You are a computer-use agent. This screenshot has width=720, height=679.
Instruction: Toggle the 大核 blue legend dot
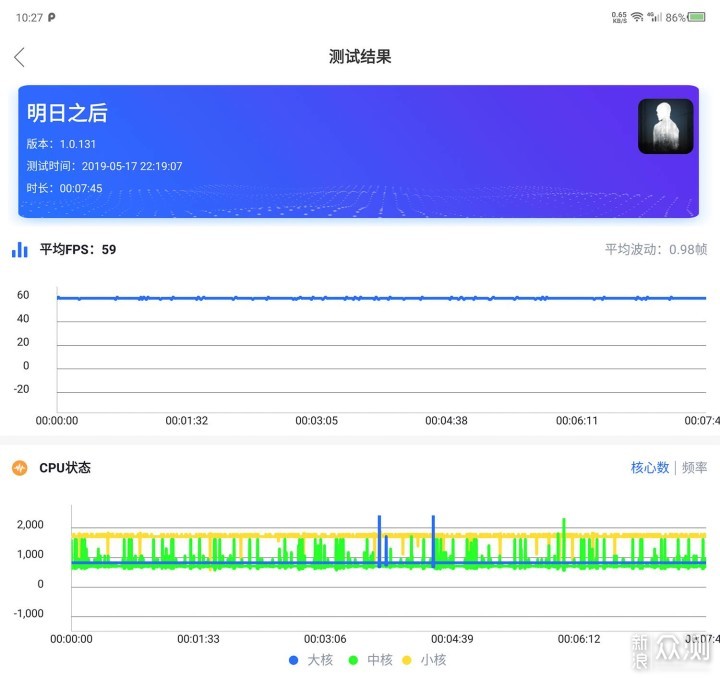pyautogui.click(x=293, y=660)
